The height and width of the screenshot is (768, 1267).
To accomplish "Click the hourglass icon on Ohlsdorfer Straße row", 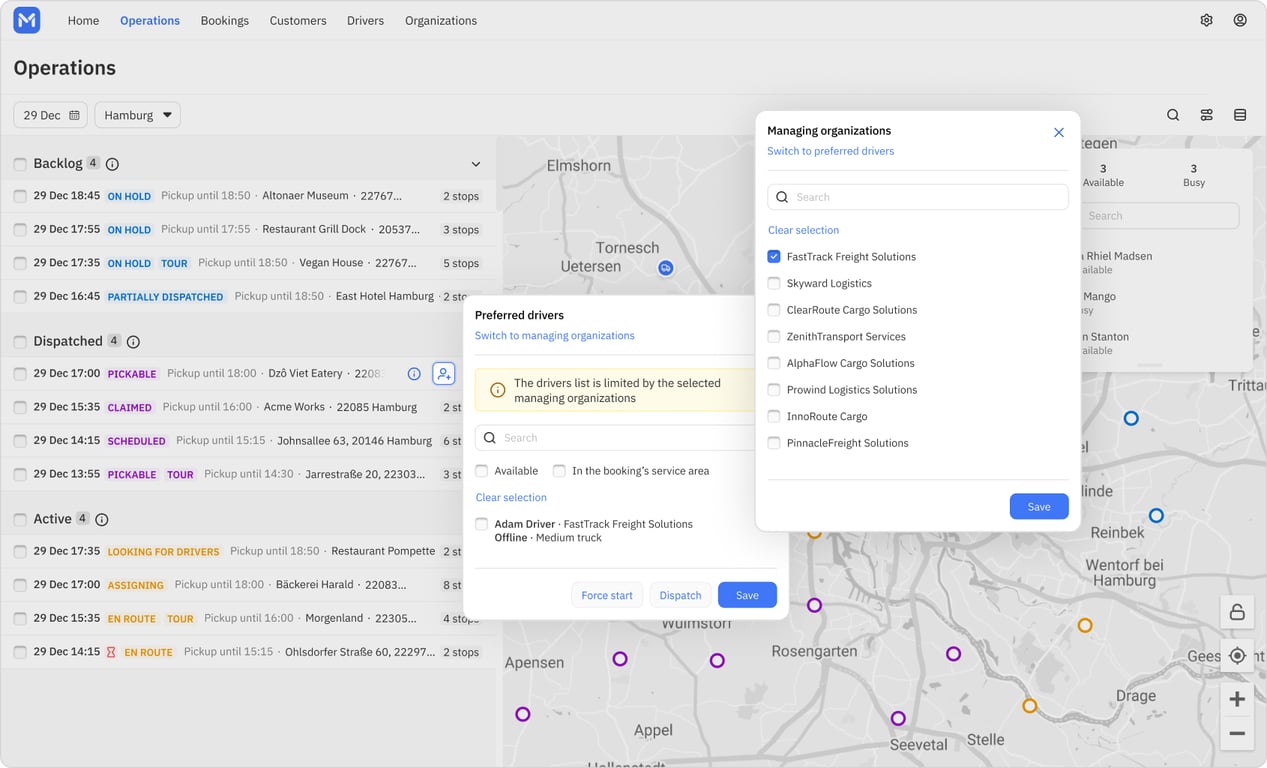I will pyautogui.click(x=111, y=652).
